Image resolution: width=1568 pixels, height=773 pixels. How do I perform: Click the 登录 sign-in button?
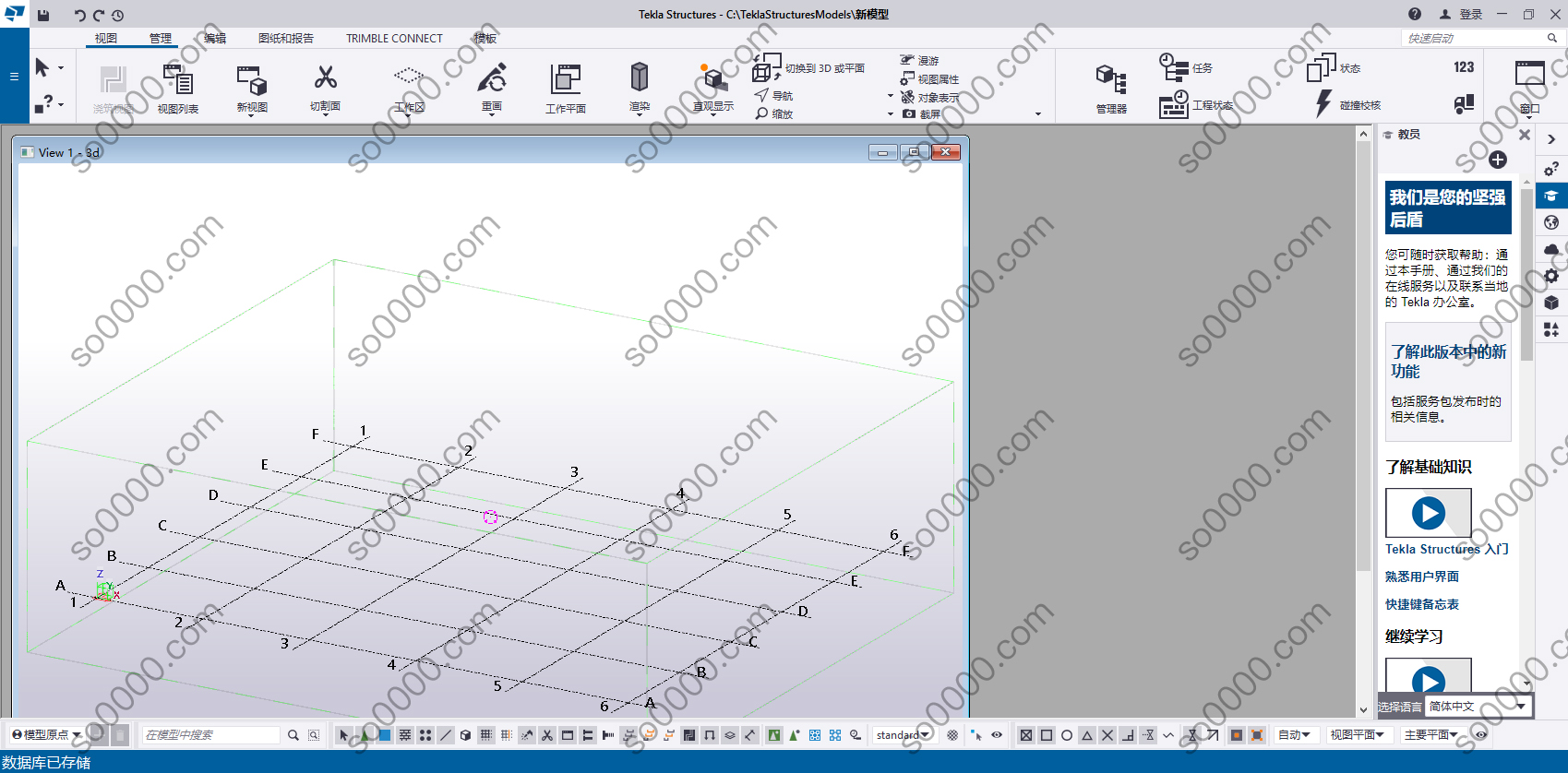(x=1462, y=14)
